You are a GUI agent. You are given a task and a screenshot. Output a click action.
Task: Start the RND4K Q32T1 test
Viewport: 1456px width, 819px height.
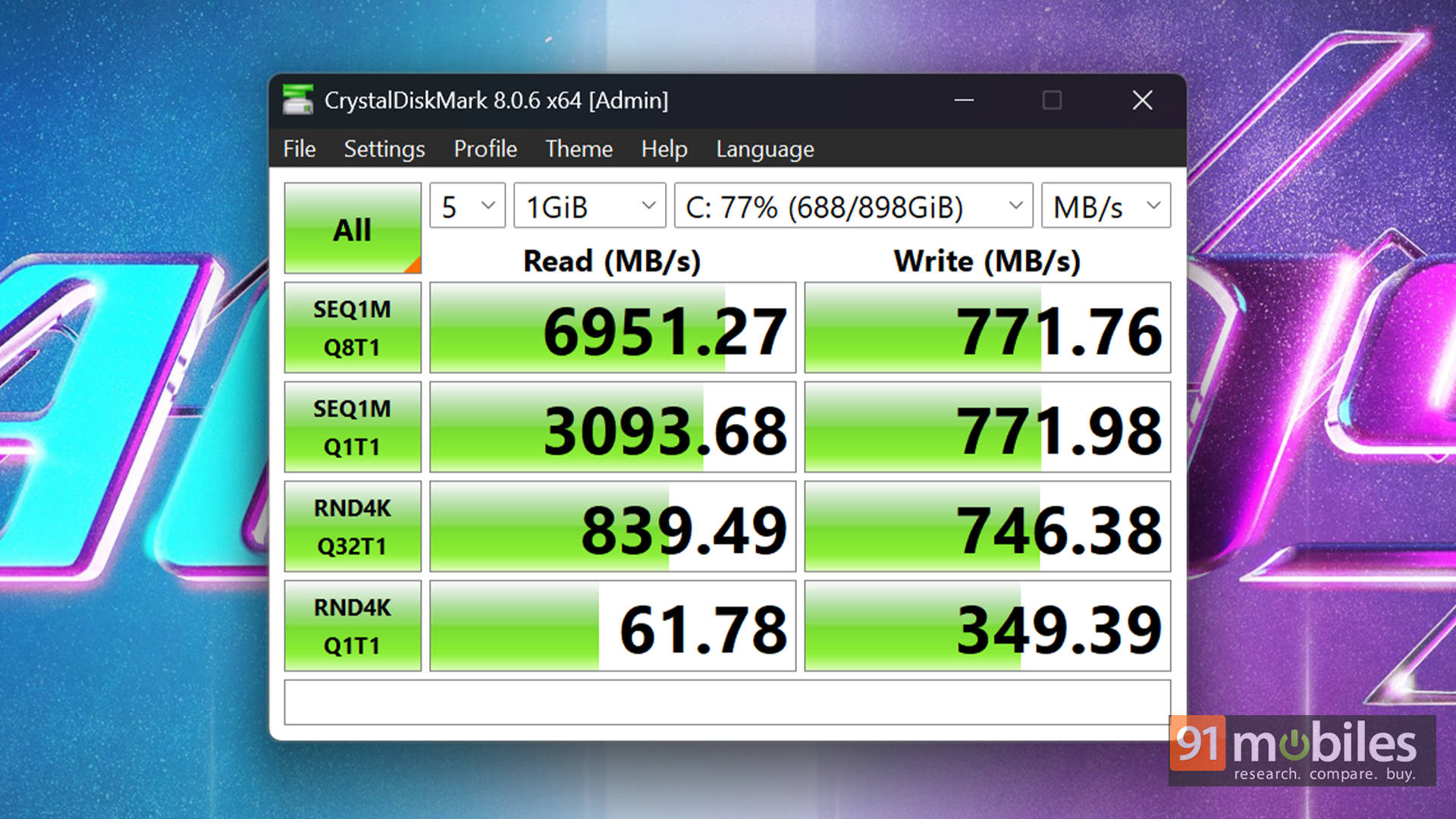coord(353,526)
